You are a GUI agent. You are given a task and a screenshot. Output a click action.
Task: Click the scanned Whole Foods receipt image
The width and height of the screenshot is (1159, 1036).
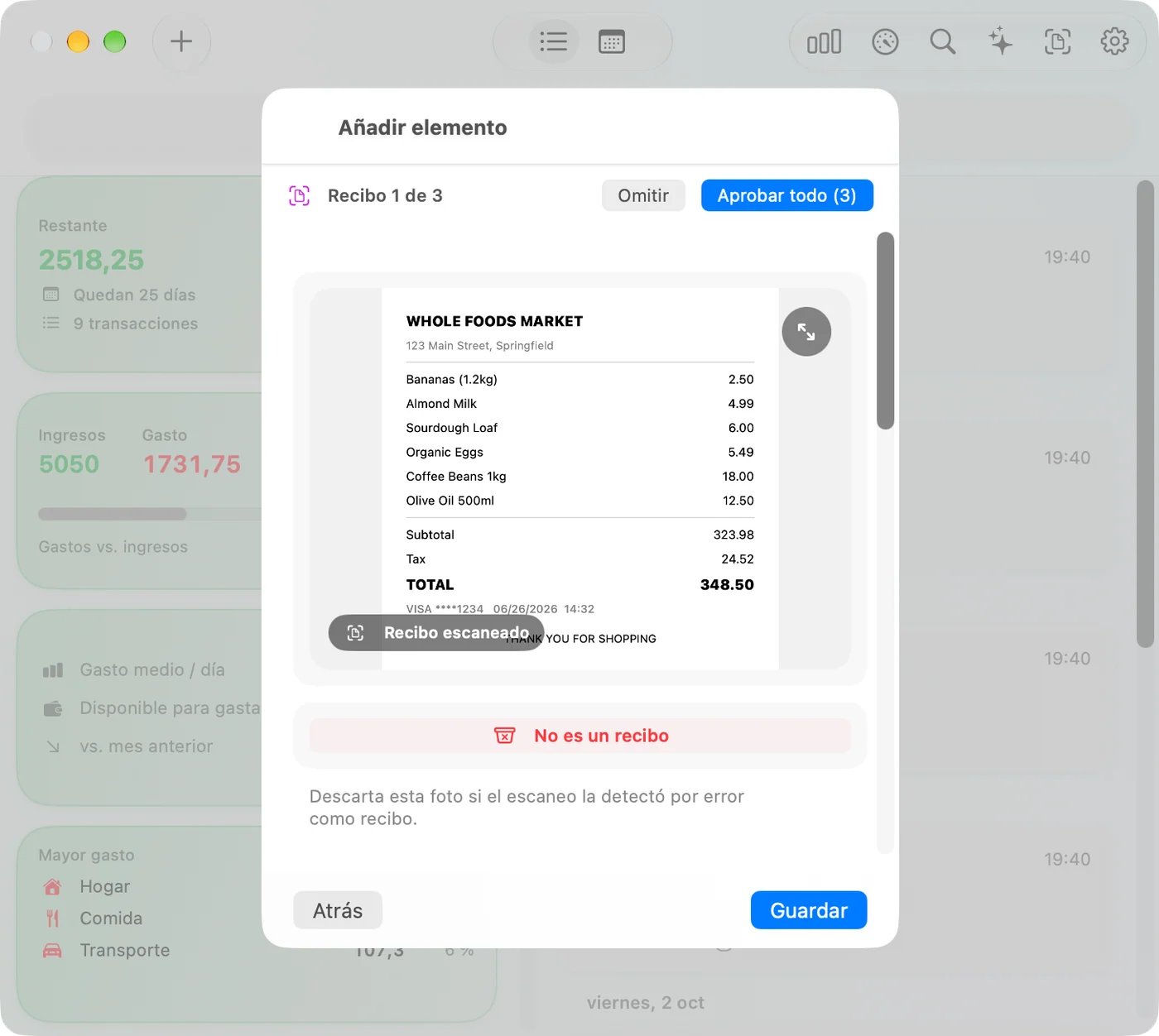click(580, 478)
